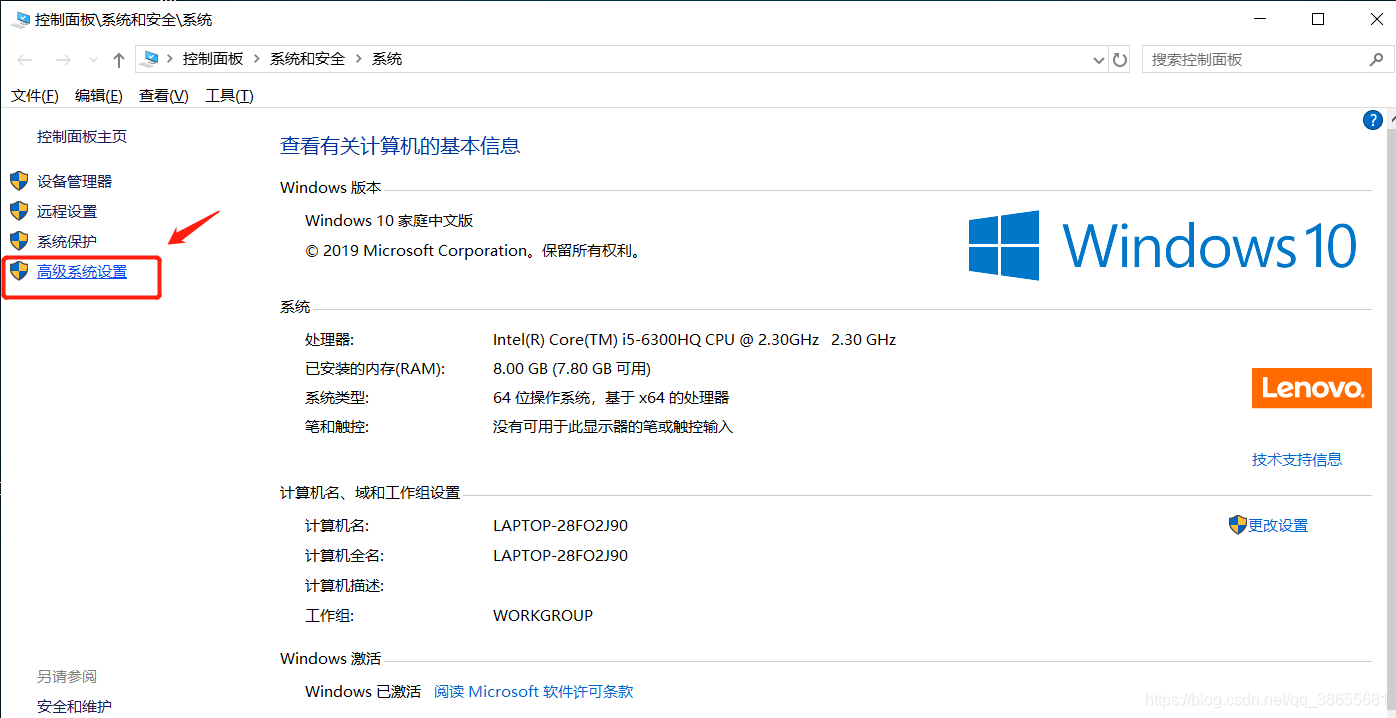Select Windows 10 家庭中文版 text
Viewport: 1396px width, 718px height.
[389, 220]
